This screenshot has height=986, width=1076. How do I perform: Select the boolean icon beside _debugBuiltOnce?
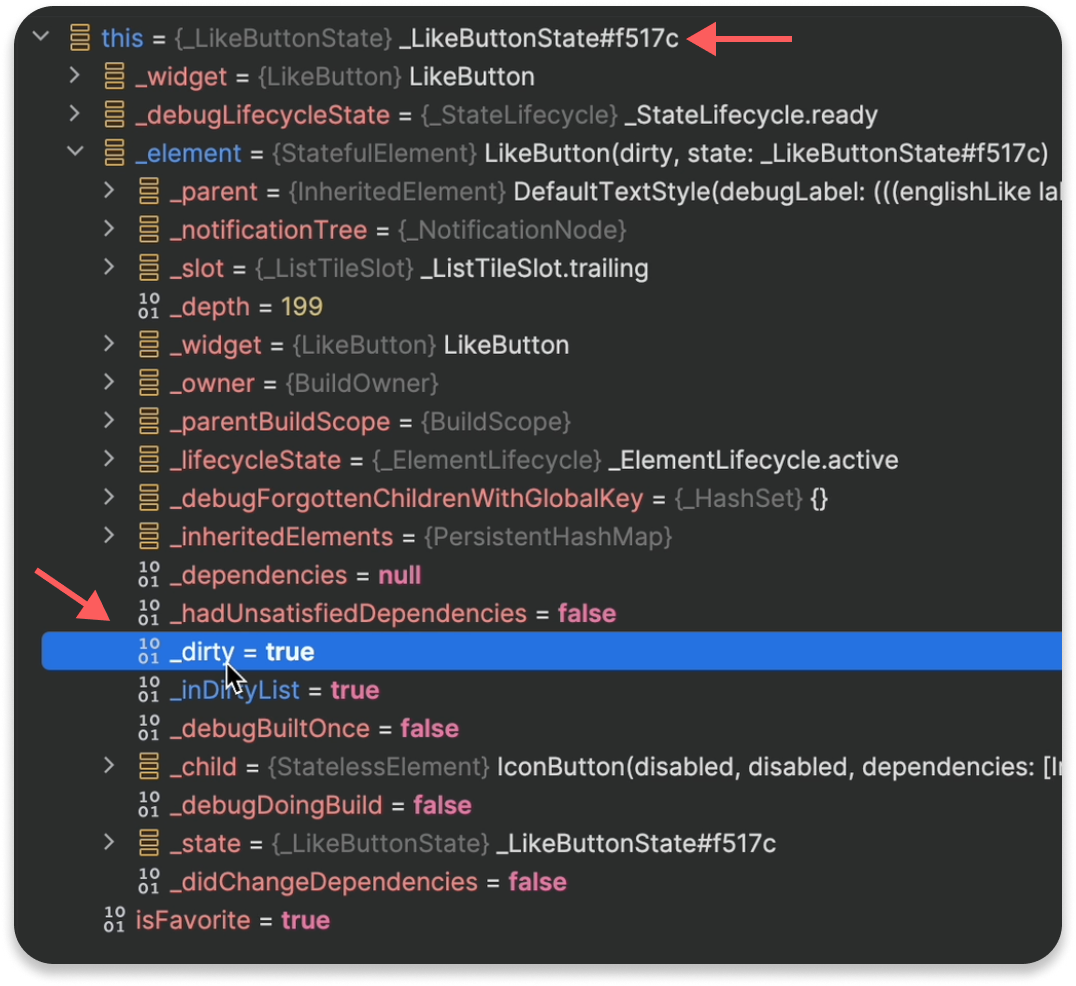tap(148, 728)
